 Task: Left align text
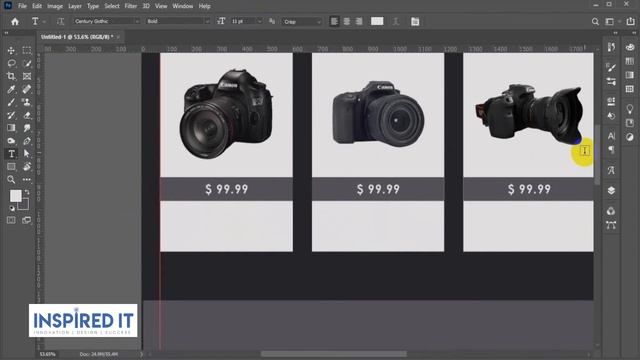point(334,22)
